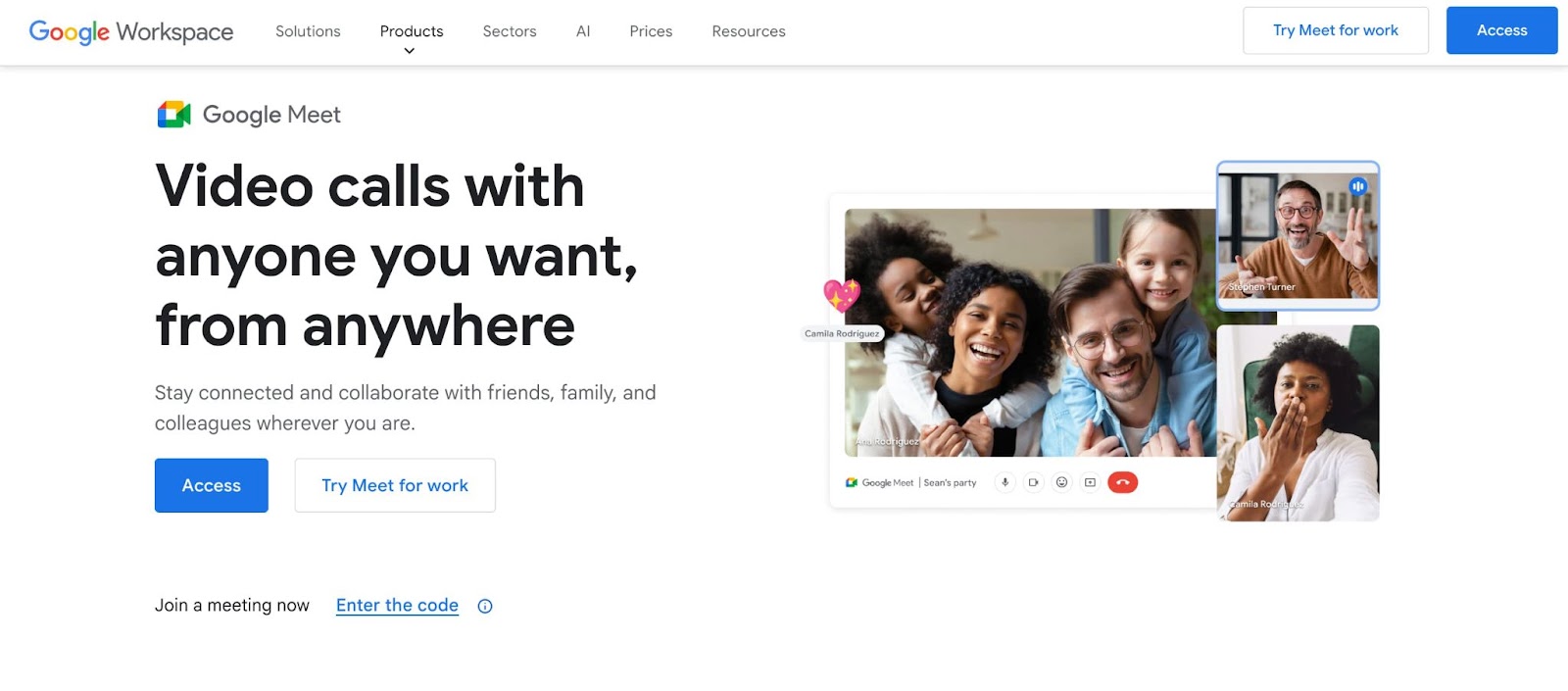Click the Enter the code link
Viewport: 1568px width, 691px height.
(397, 606)
